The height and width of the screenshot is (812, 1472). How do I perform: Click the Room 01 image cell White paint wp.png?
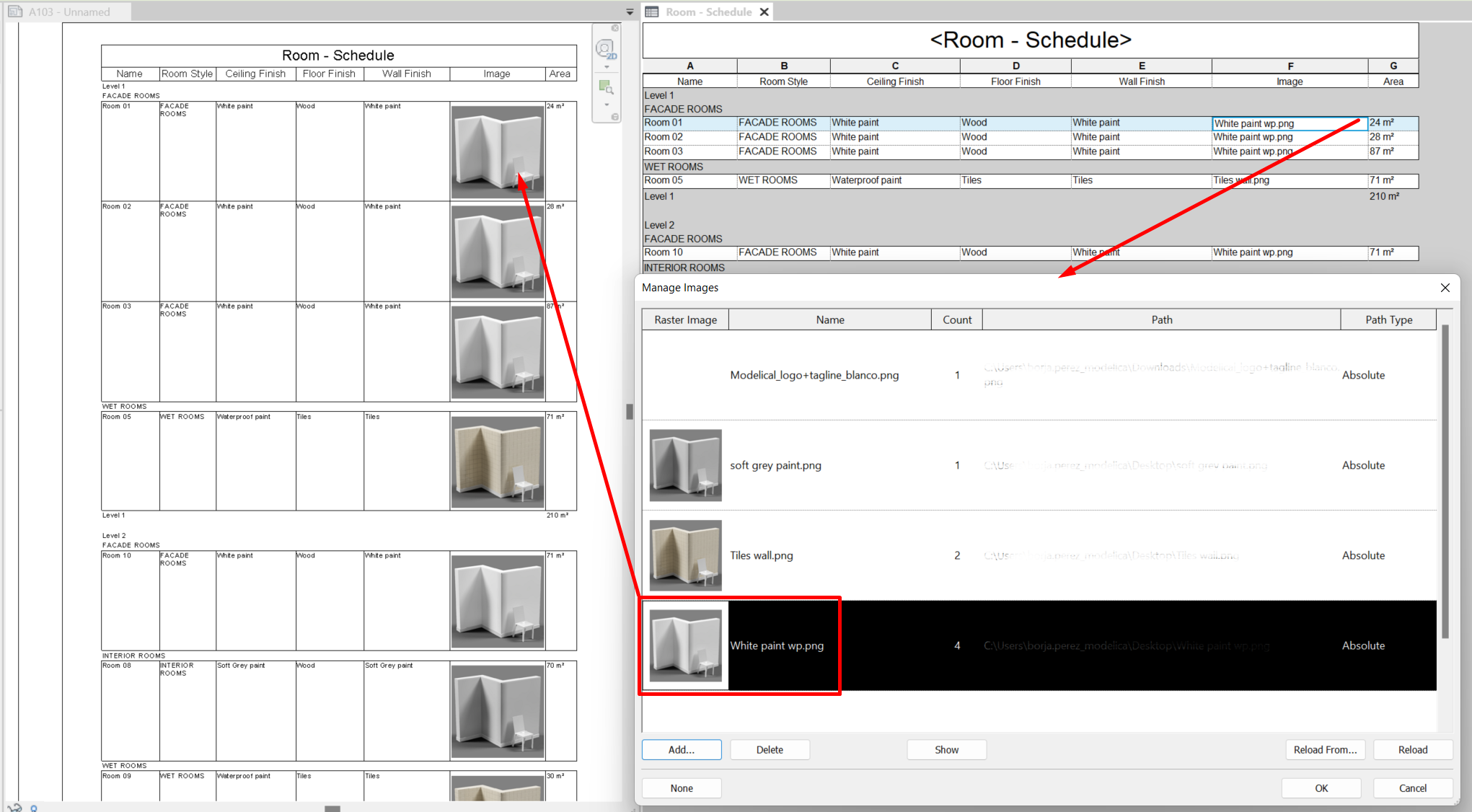click(x=1290, y=123)
